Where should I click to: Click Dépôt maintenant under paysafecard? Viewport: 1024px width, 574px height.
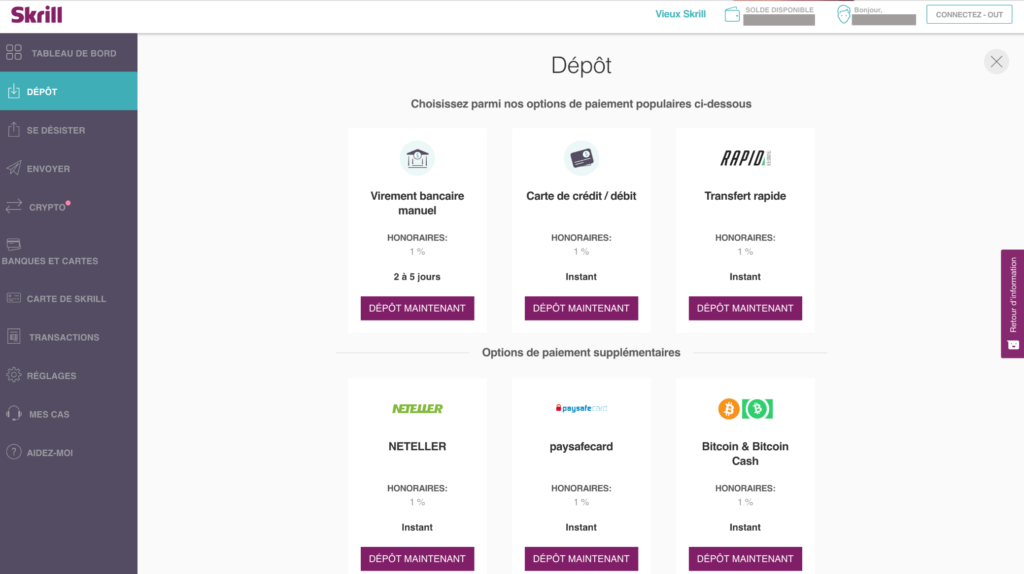pyautogui.click(x=581, y=559)
